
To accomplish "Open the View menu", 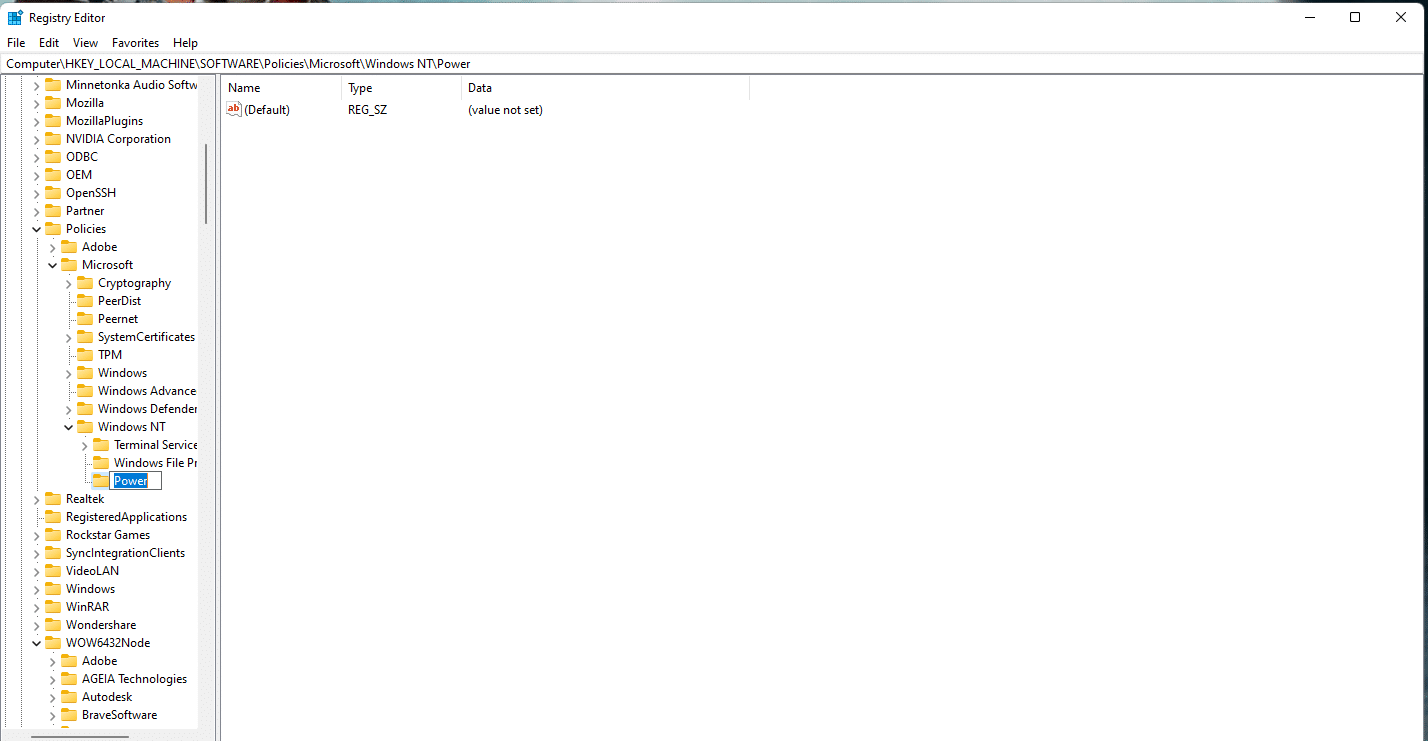I will pos(86,43).
